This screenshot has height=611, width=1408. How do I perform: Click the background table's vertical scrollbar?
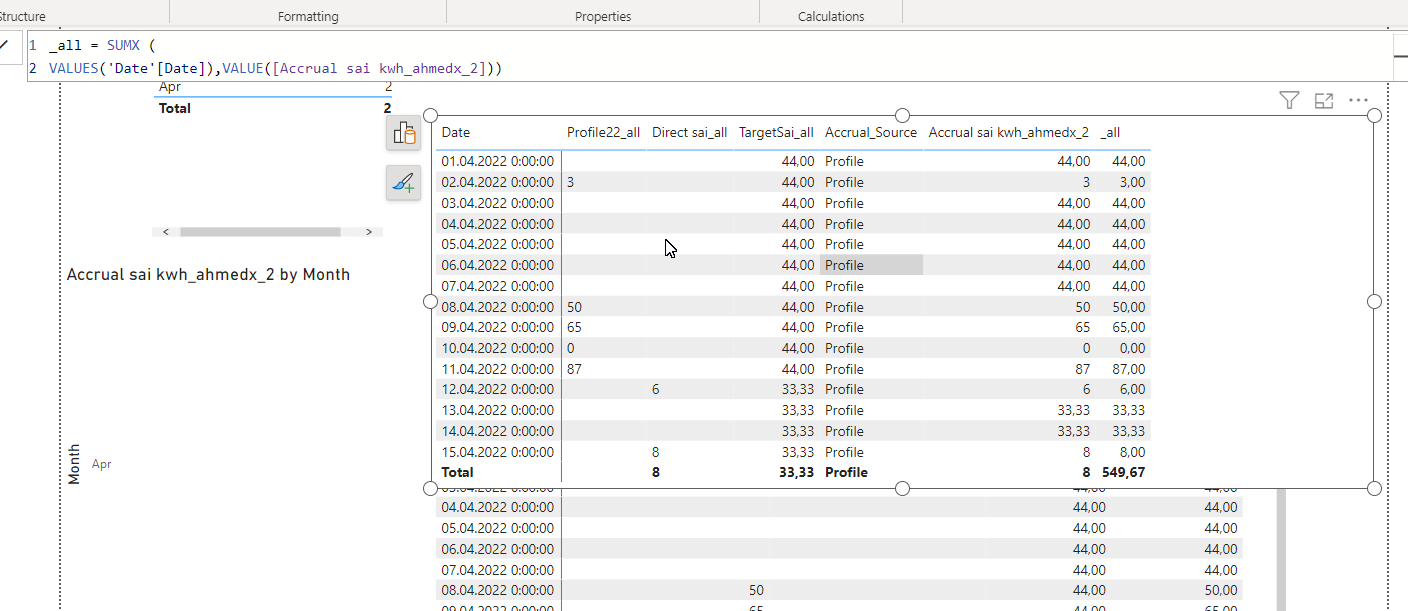pyautogui.click(x=1280, y=550)
